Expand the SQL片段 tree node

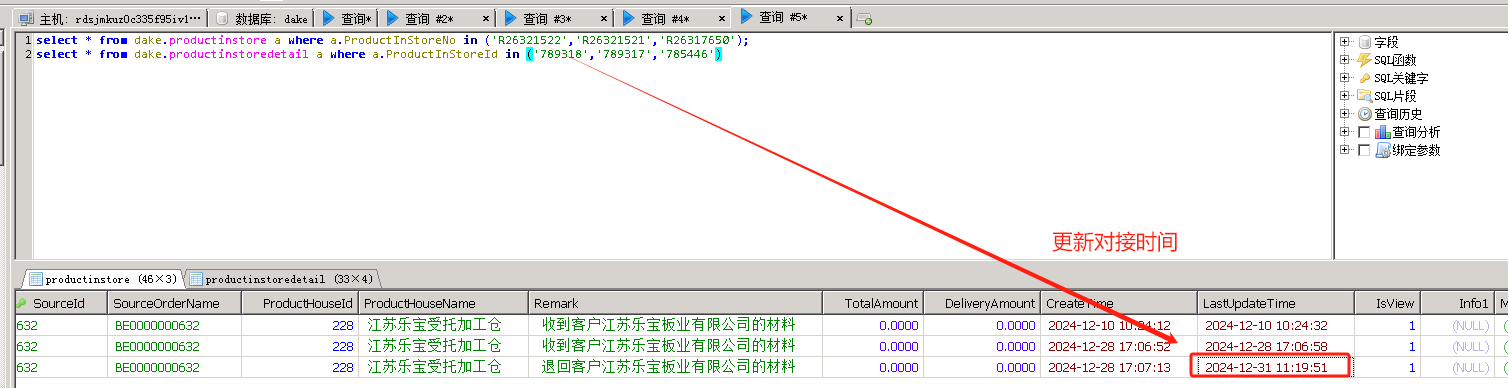point(1345,96)
